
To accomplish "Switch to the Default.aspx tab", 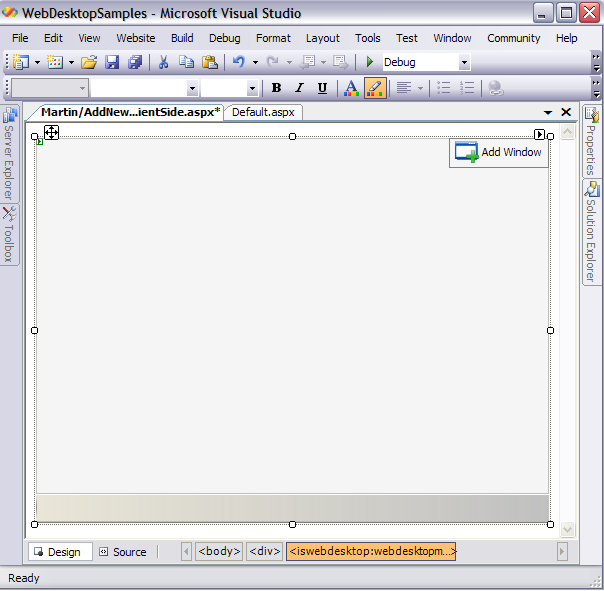I will [263, 112].
